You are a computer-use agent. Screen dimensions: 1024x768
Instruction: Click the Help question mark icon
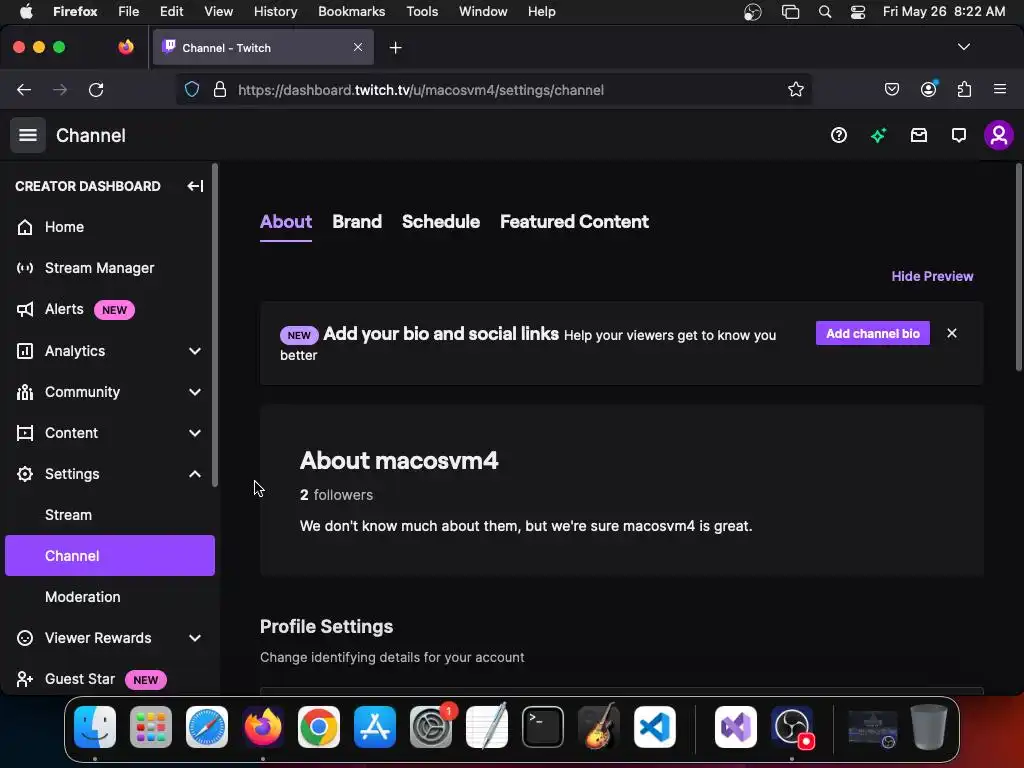[839, 135]
